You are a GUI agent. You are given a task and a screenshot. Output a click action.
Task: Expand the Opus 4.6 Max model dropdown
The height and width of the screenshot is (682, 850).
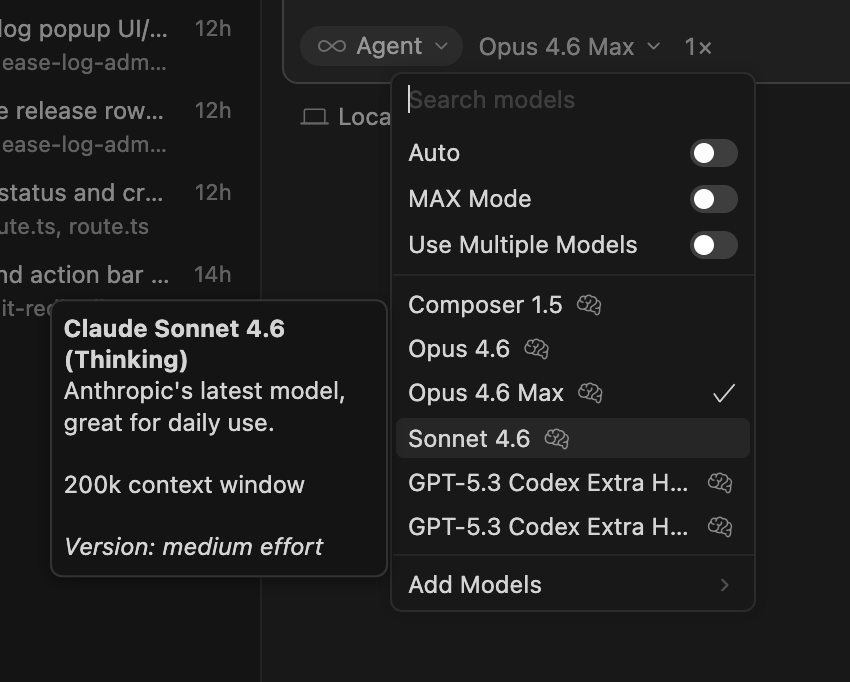click(569, 46)
